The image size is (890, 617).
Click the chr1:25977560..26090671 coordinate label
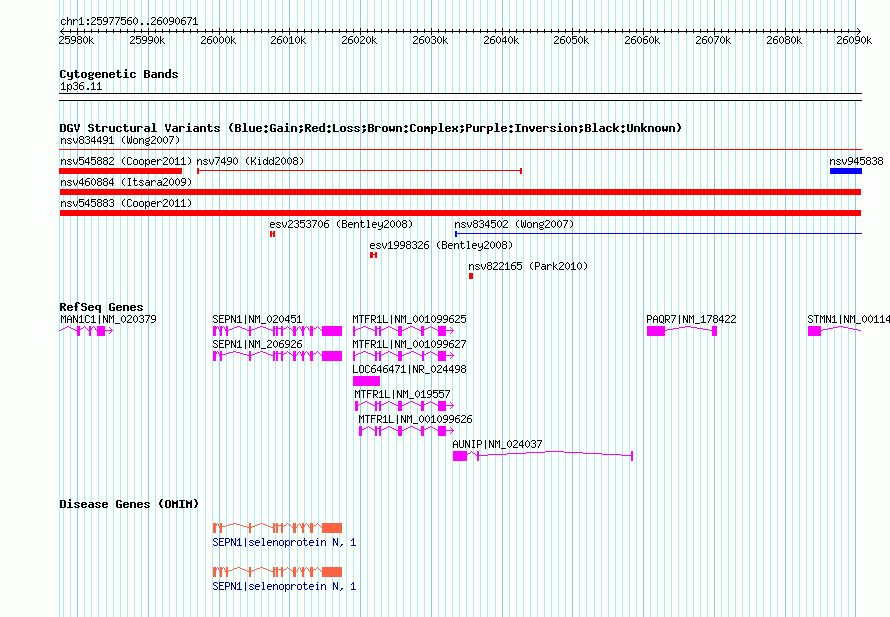(x=129, y=22)
